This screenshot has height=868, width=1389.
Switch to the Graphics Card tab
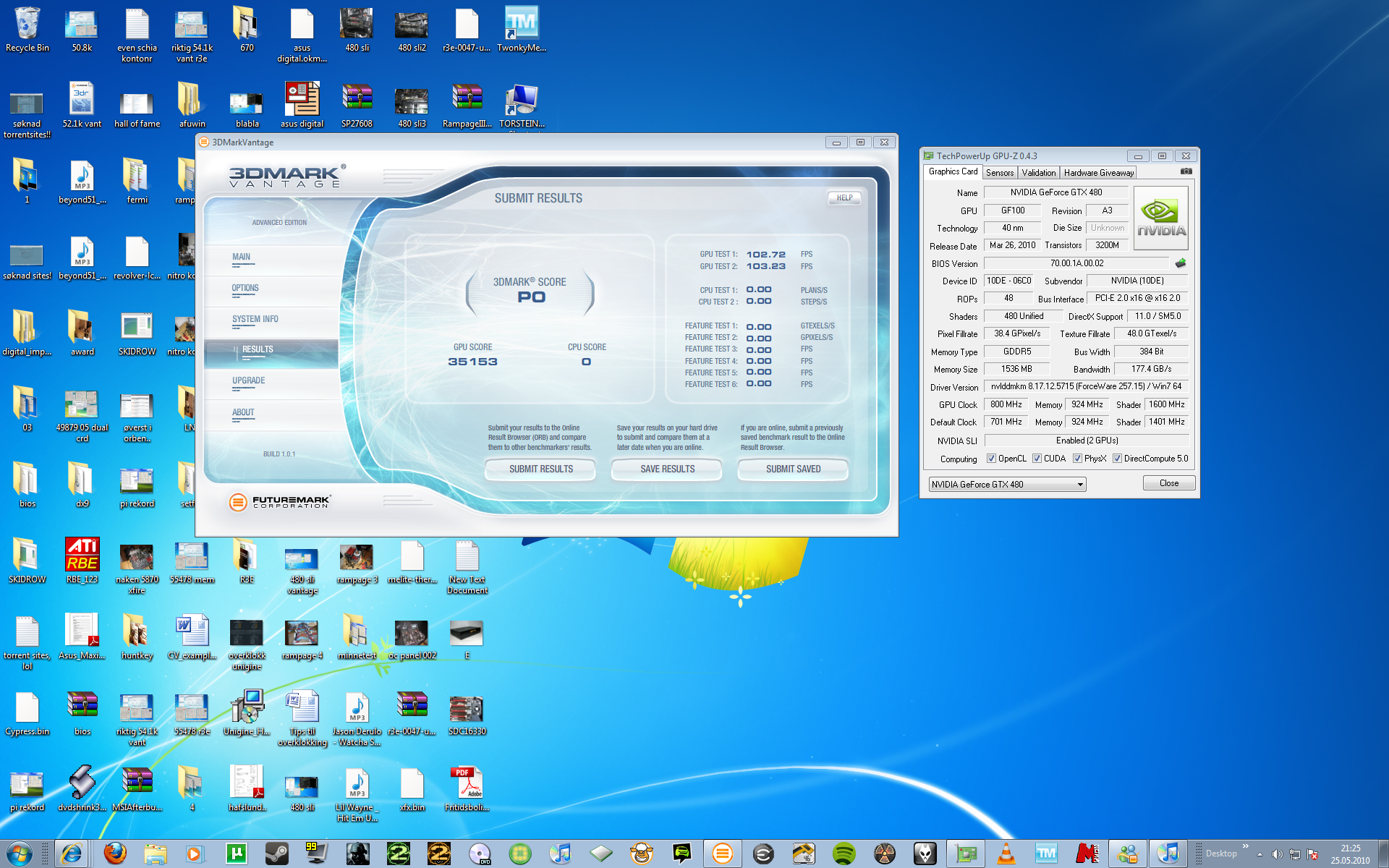pyautogui.click(x=953, y=172)
